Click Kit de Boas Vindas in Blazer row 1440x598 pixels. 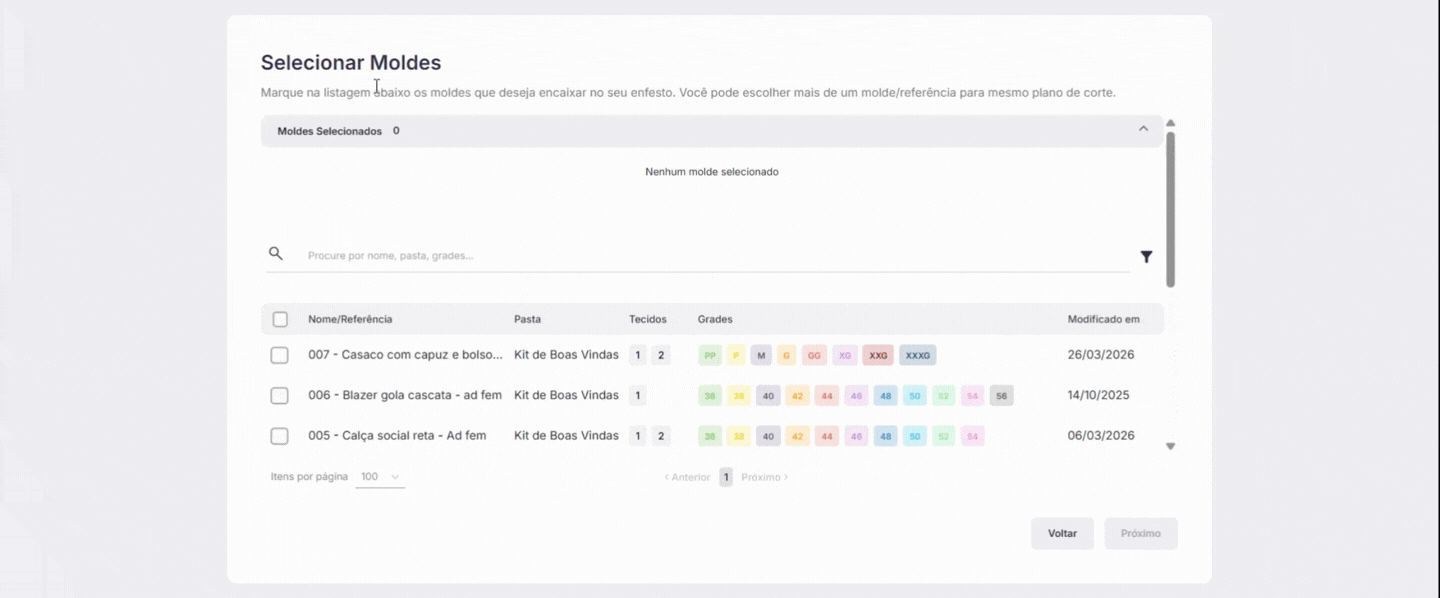pos(566,395)
